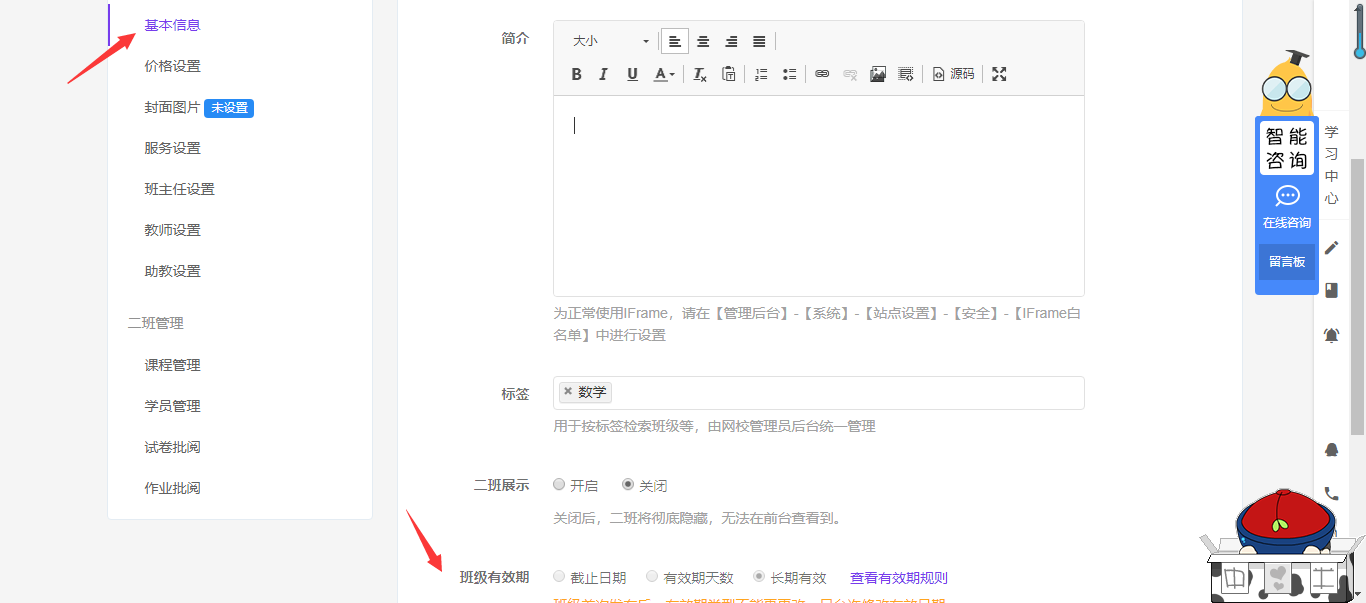Select the 截止日期 validity option
1366x603 pixels.
(559, 577)
